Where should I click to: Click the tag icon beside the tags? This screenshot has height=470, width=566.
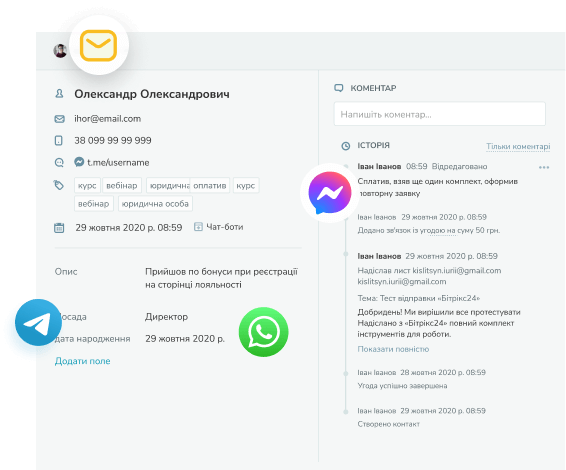59,185
